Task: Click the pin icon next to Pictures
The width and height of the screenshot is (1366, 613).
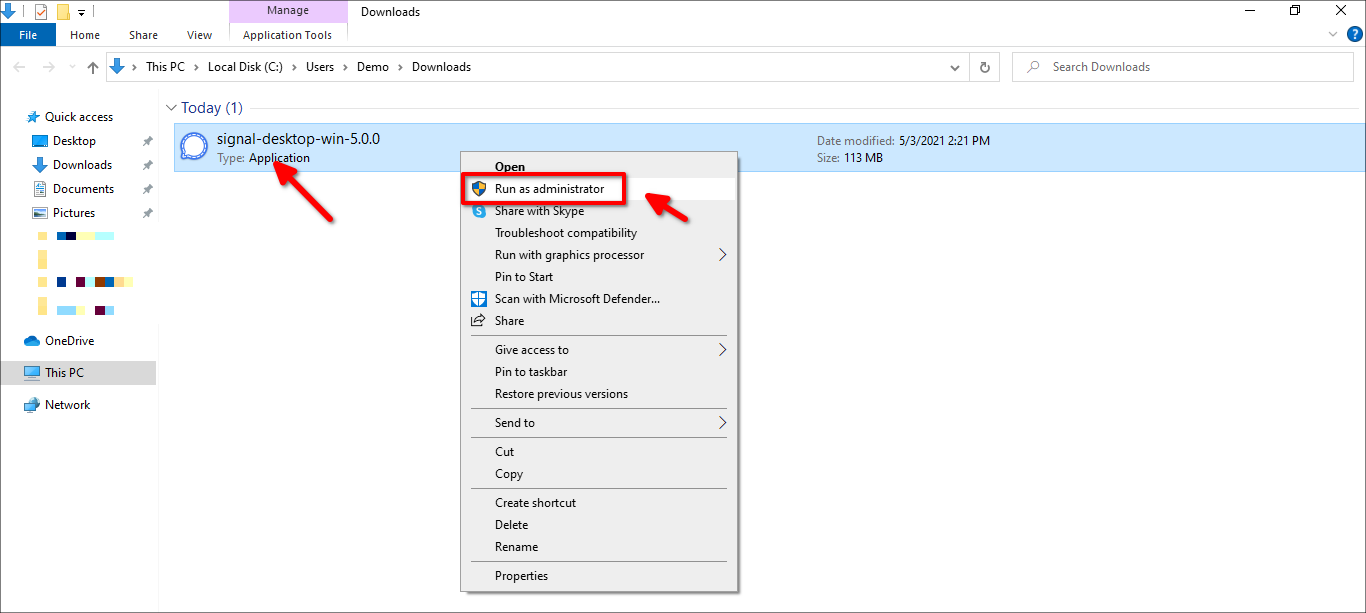Action: pyautogui.click(x=148, y=213)
